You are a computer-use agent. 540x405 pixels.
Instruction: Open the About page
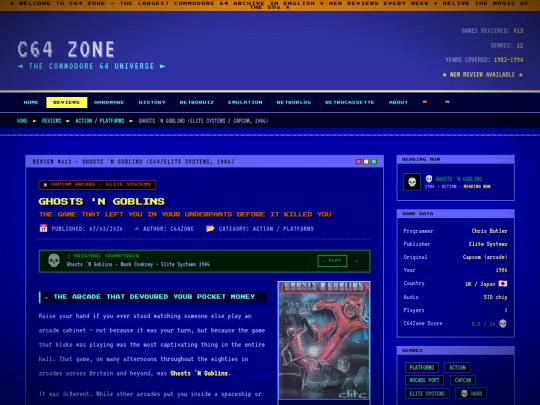[x=398, y=102]
